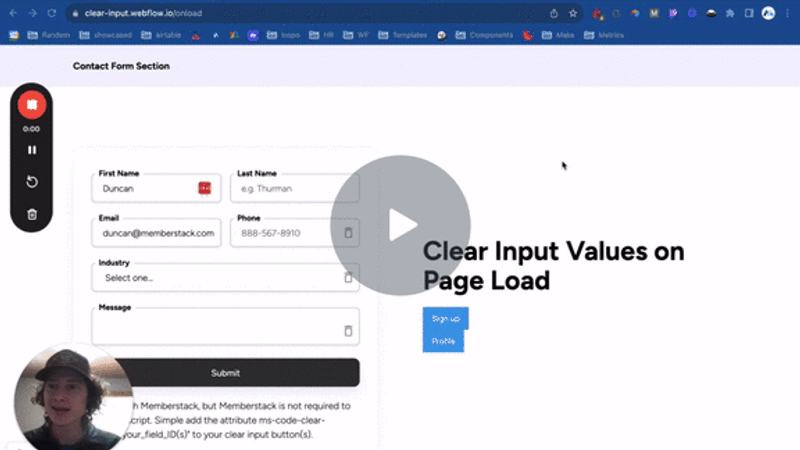Open the Components bookmarks folder
The width and height of the screenshot is (800, 450).
point(484,35)
